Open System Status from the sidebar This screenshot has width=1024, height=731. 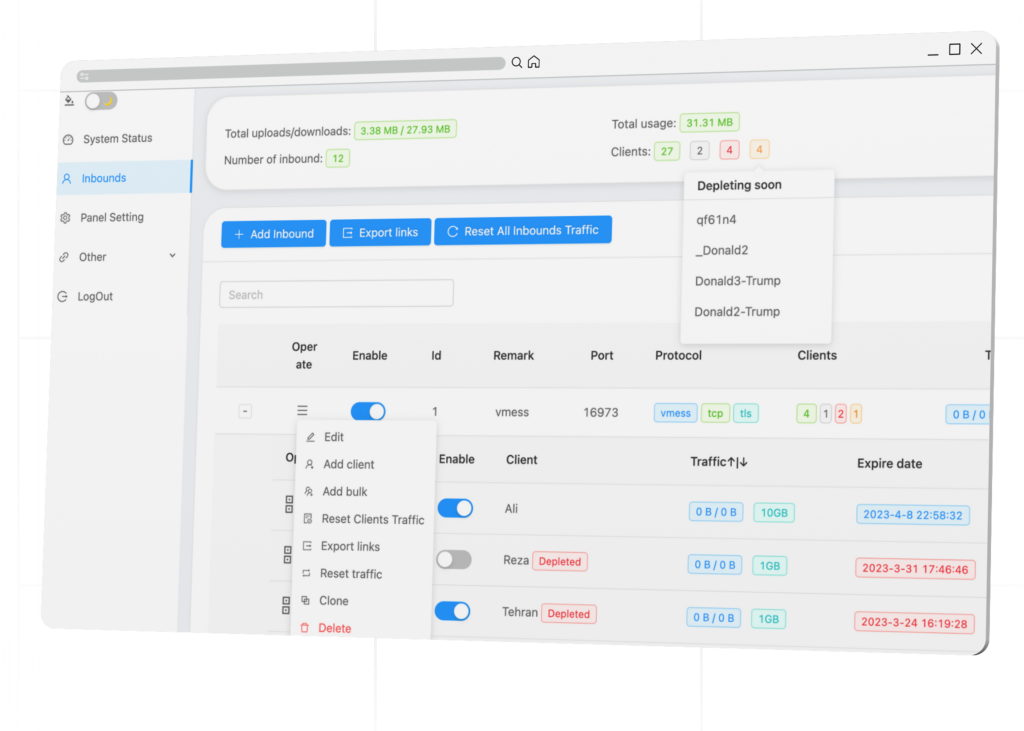coord(117,139)
